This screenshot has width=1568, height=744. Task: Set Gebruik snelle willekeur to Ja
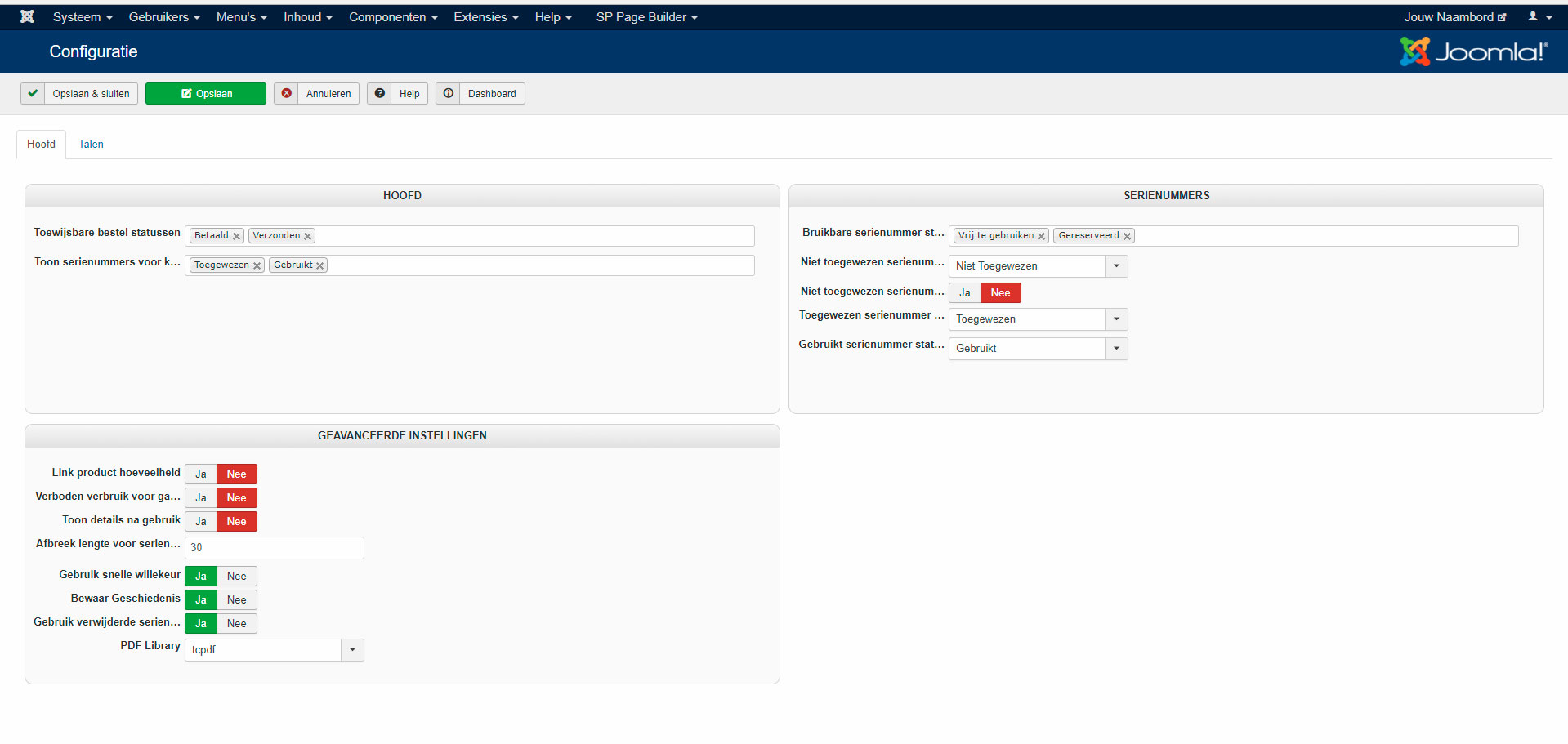(201, 576)
